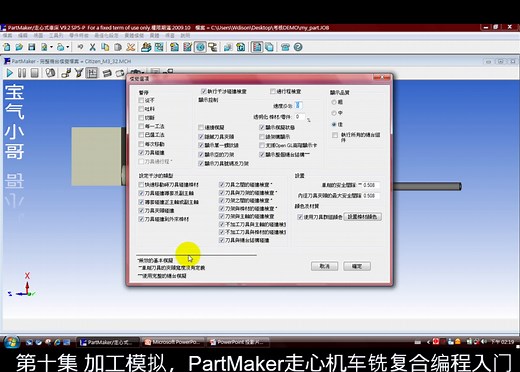Toggle the 過行程檢查 checkbox
The height and width of the screenshot is (372, 520).
[x=273, y=91]
